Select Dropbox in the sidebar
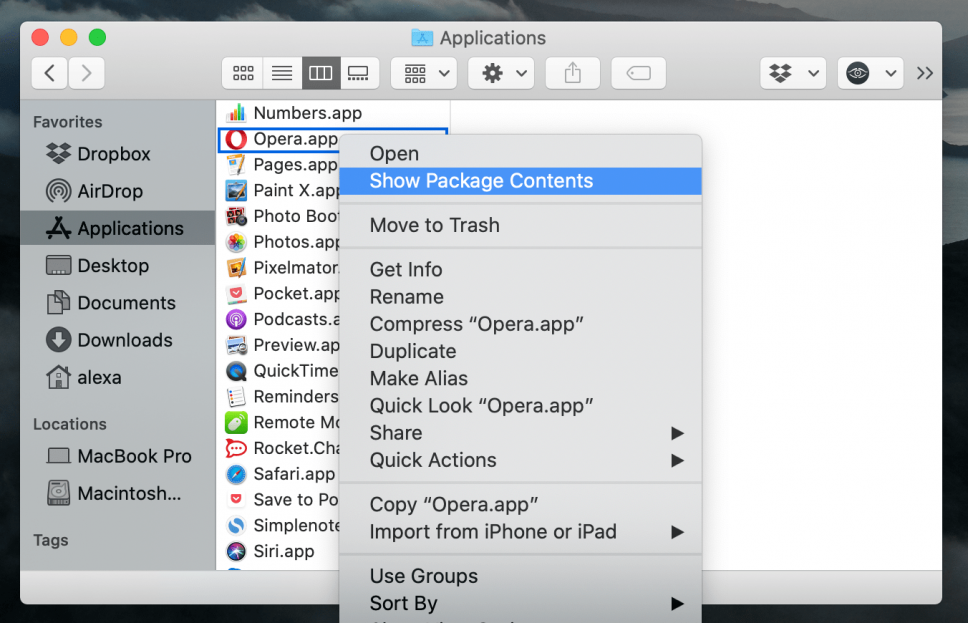The height and width of the screenshot is (623, 968). (x=108, y=154)
